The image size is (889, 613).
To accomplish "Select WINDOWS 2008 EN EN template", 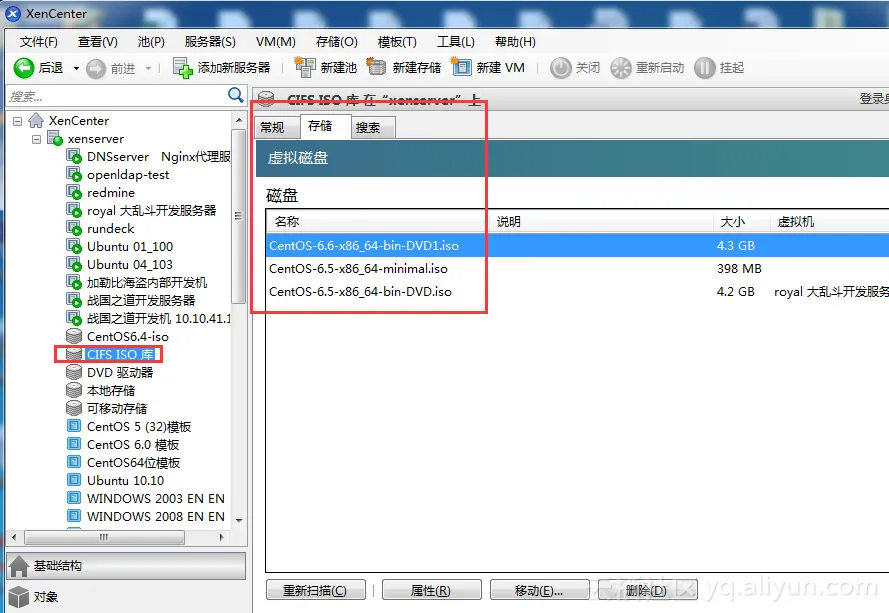I will [156, 517].
